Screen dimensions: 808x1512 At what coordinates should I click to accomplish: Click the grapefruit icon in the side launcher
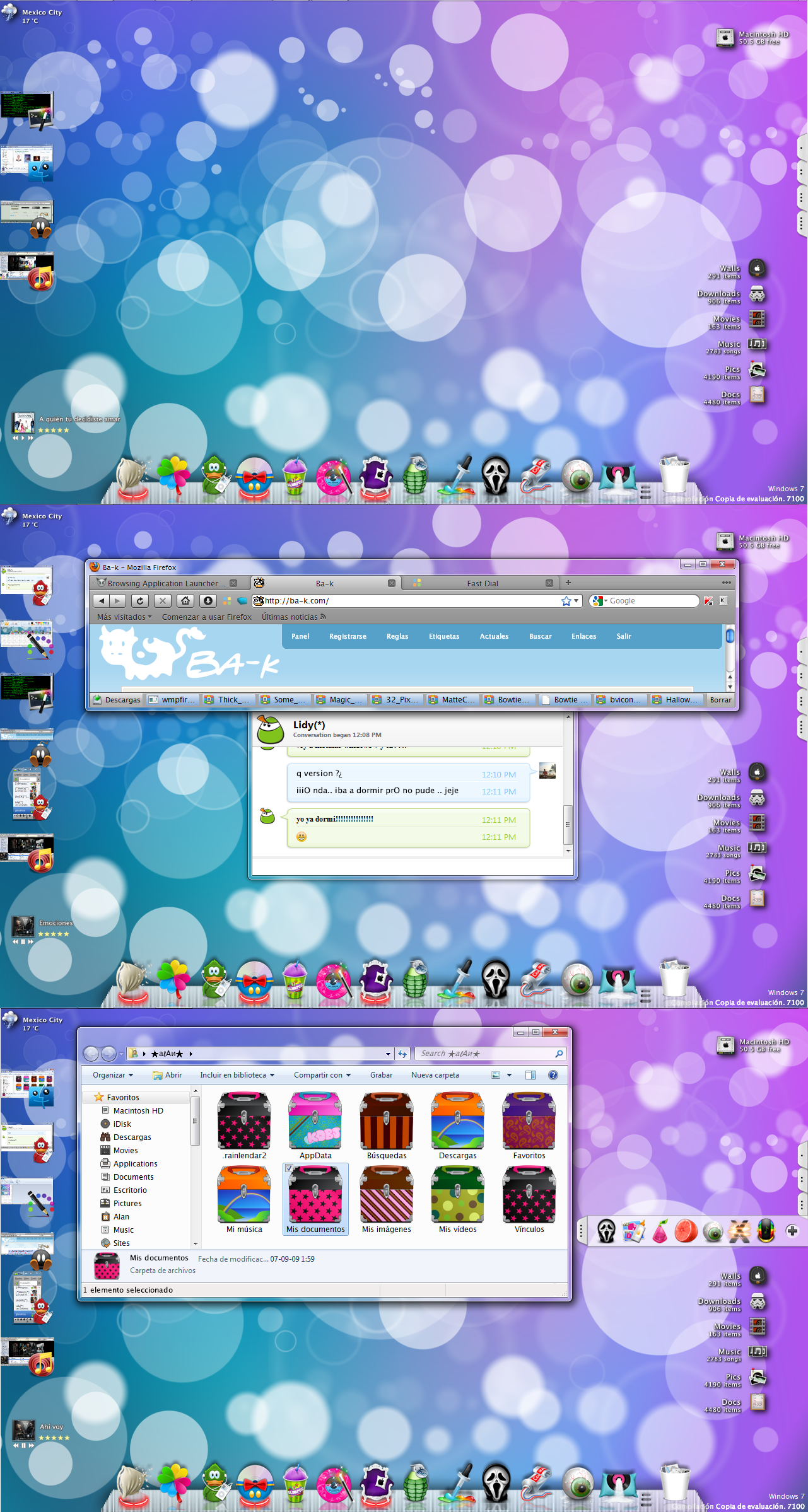686,1231
